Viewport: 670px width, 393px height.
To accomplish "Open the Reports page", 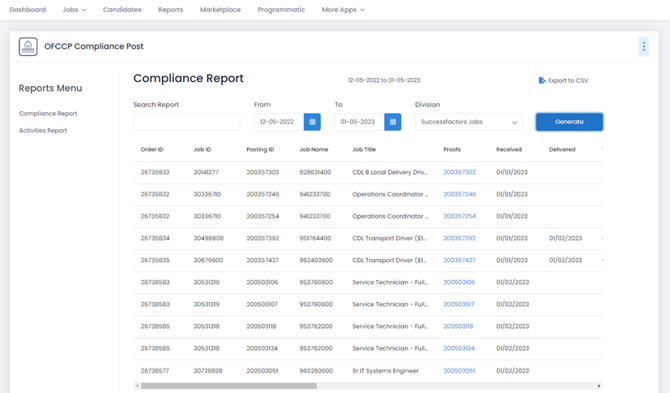I will click(x=170, y=9).
